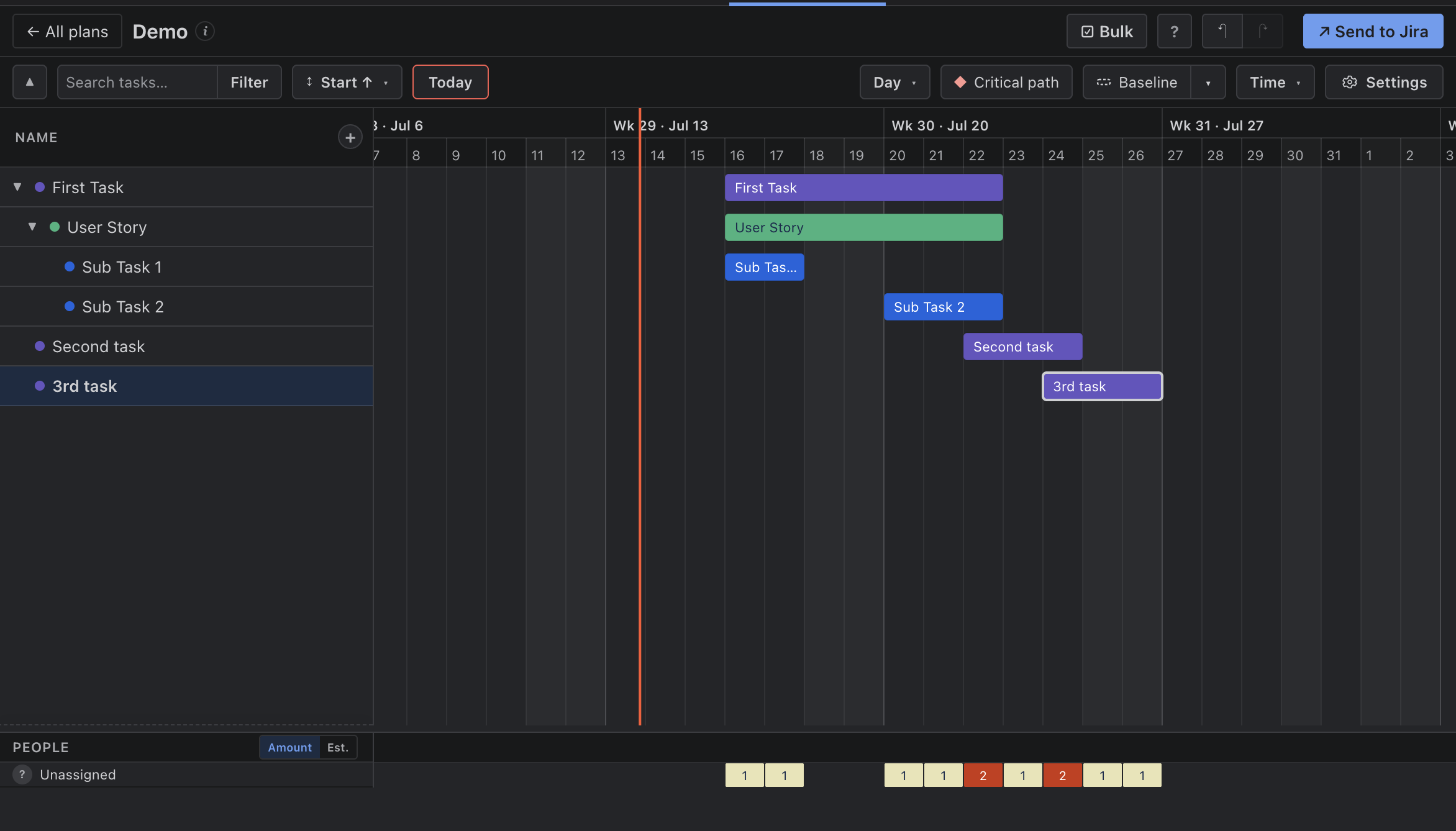Jump to Today on the timeline
Screen dimensions: 1456x831
coord(450,82)
